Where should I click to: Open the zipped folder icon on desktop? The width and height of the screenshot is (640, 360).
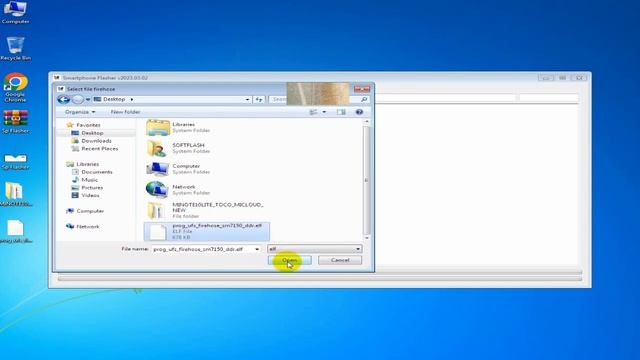15,194
